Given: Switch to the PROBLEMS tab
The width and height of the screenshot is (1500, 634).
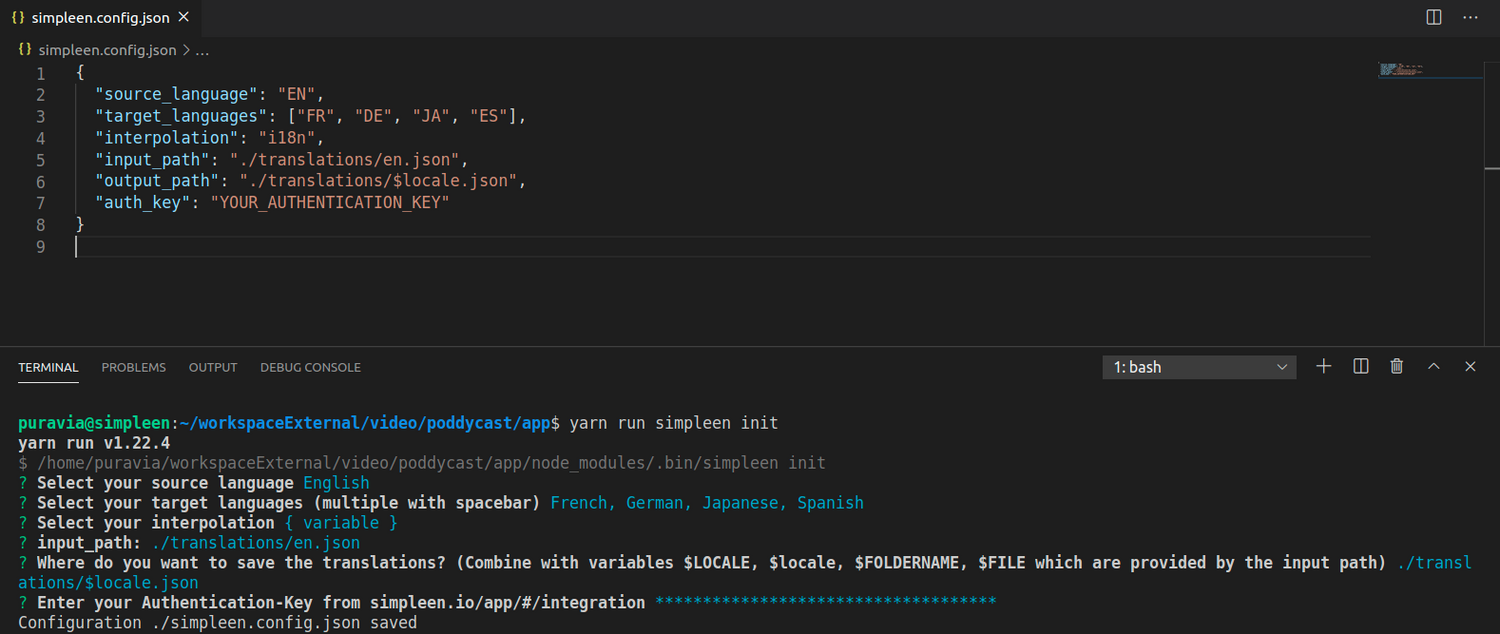Looking at the screenshot, I should pos(133,367).
